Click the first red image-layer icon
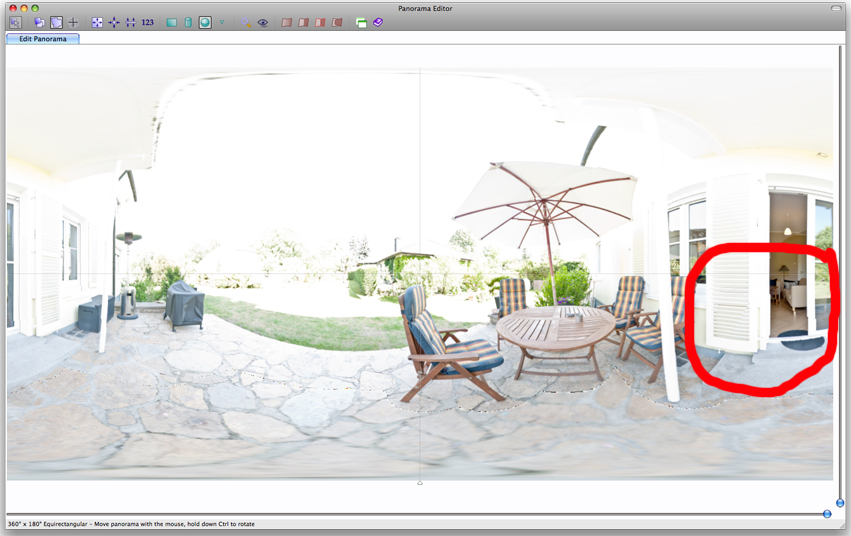Screen dimensions: 851x536 click(x=286, y=22)
